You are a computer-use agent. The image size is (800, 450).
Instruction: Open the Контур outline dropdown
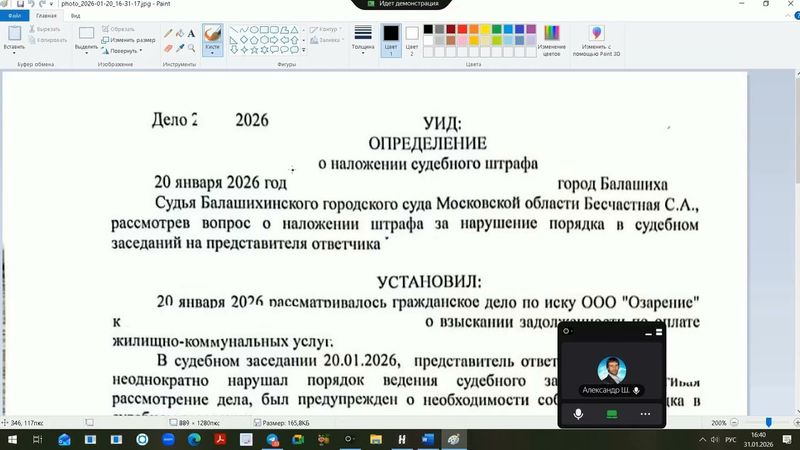pyautogui.click(x=326, y=29)
